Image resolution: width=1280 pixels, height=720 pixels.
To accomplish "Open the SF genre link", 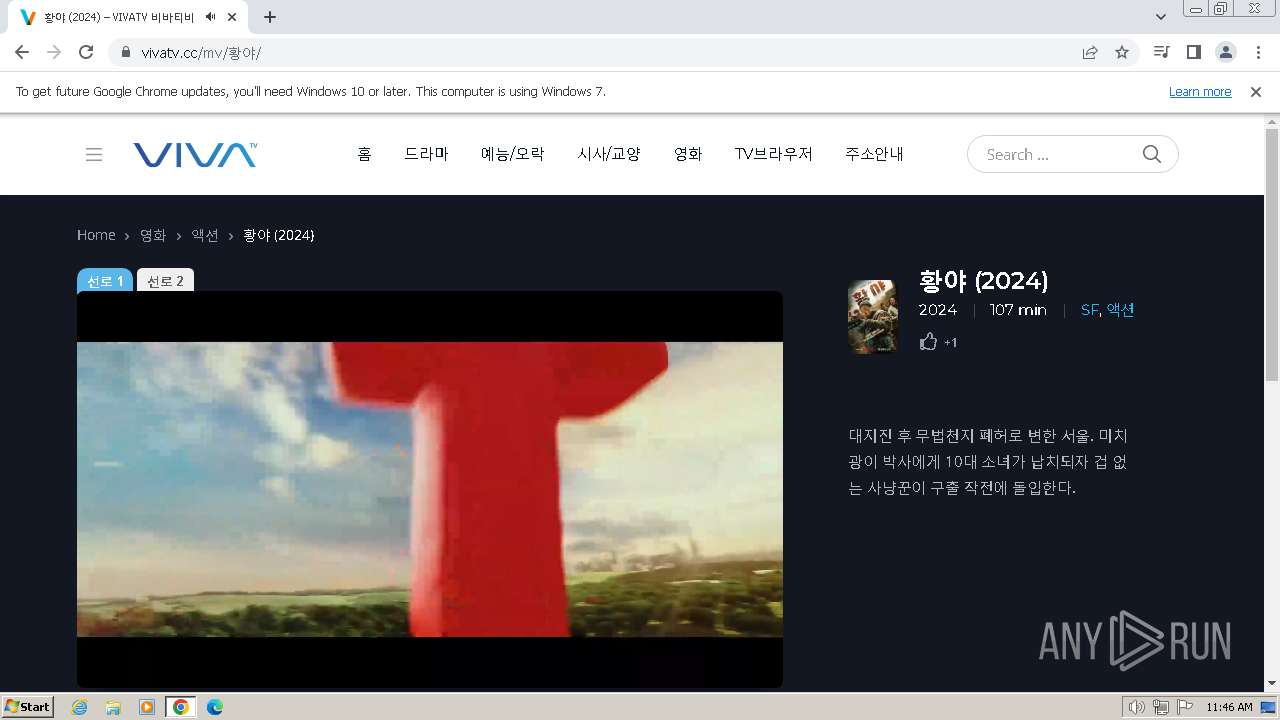I will pos(1089,310).
